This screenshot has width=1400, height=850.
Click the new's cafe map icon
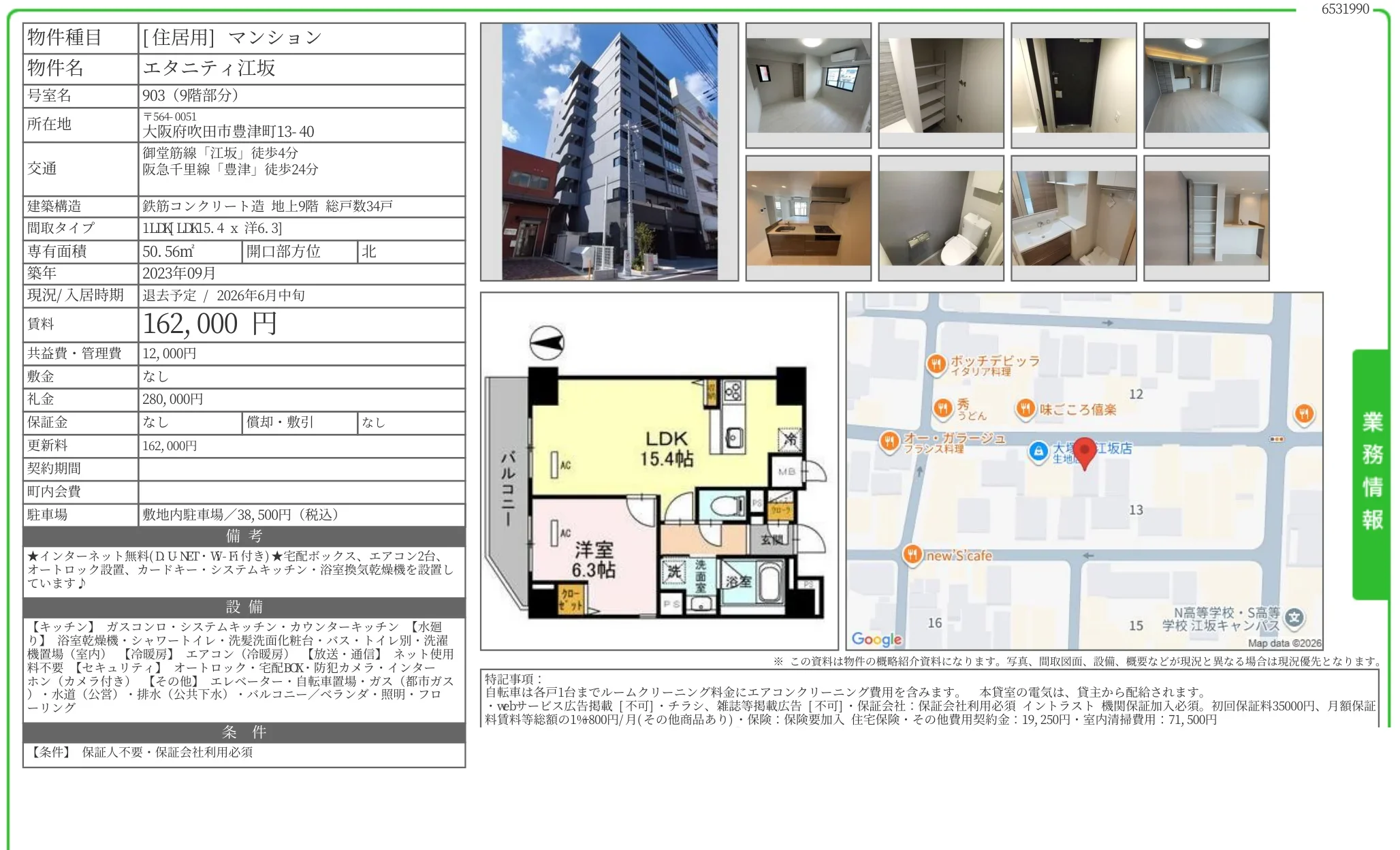(912, 554)
